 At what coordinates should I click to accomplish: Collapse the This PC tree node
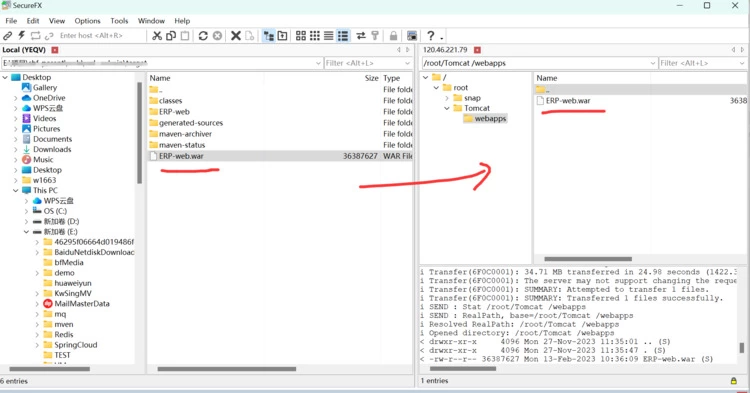[x=16, y=190]
